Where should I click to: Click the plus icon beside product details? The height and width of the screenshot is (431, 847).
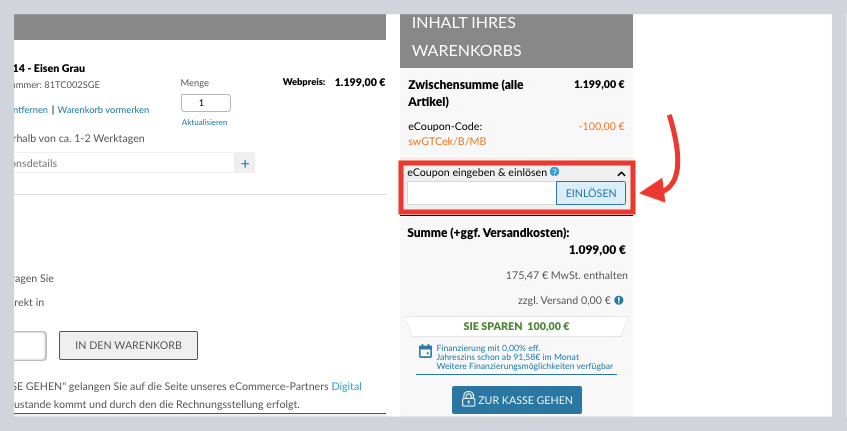(245, 162)
